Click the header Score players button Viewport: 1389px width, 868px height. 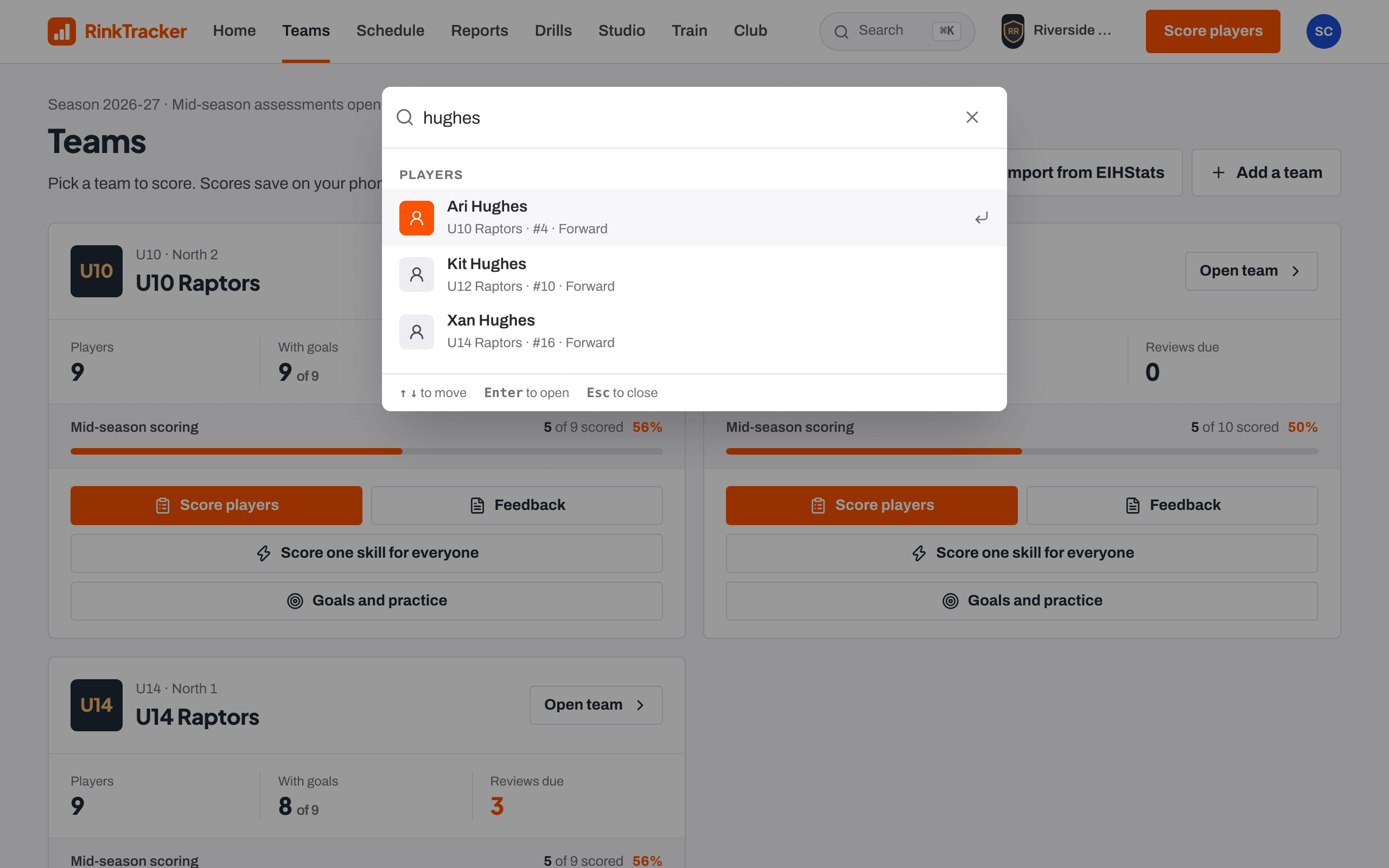pos(1213,31)
